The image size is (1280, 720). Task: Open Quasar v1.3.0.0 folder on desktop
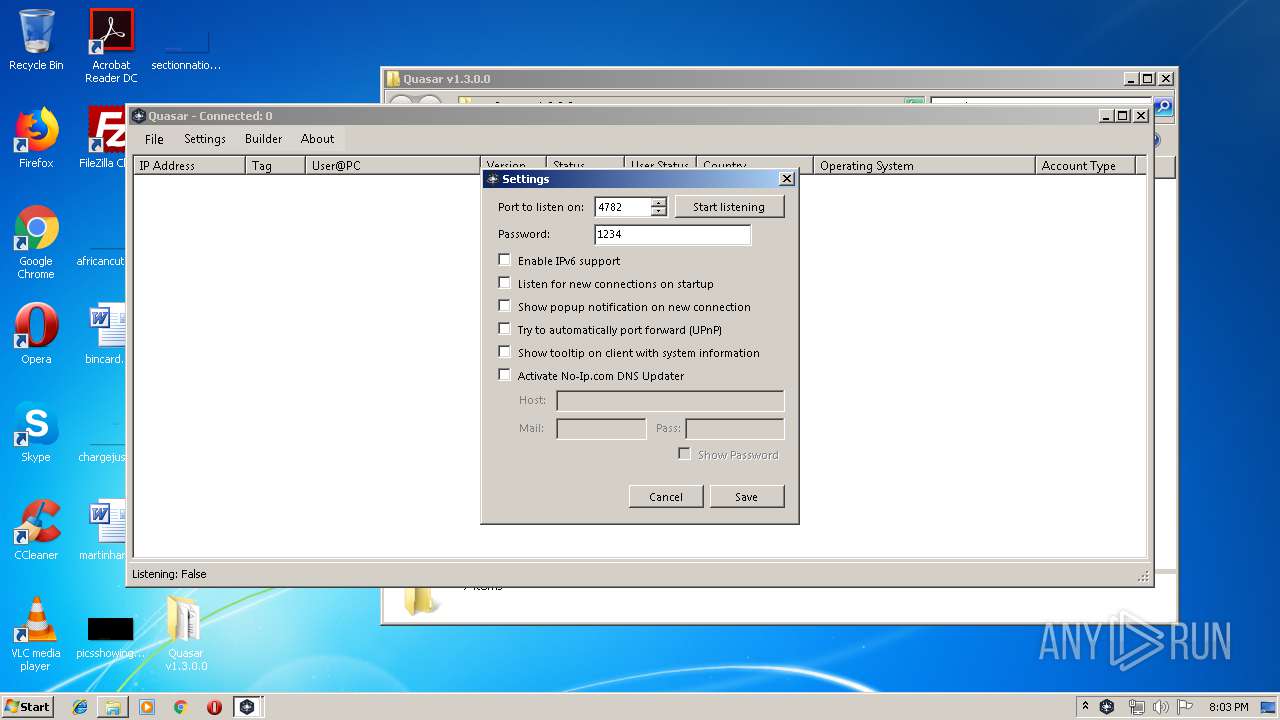point(186,634)
